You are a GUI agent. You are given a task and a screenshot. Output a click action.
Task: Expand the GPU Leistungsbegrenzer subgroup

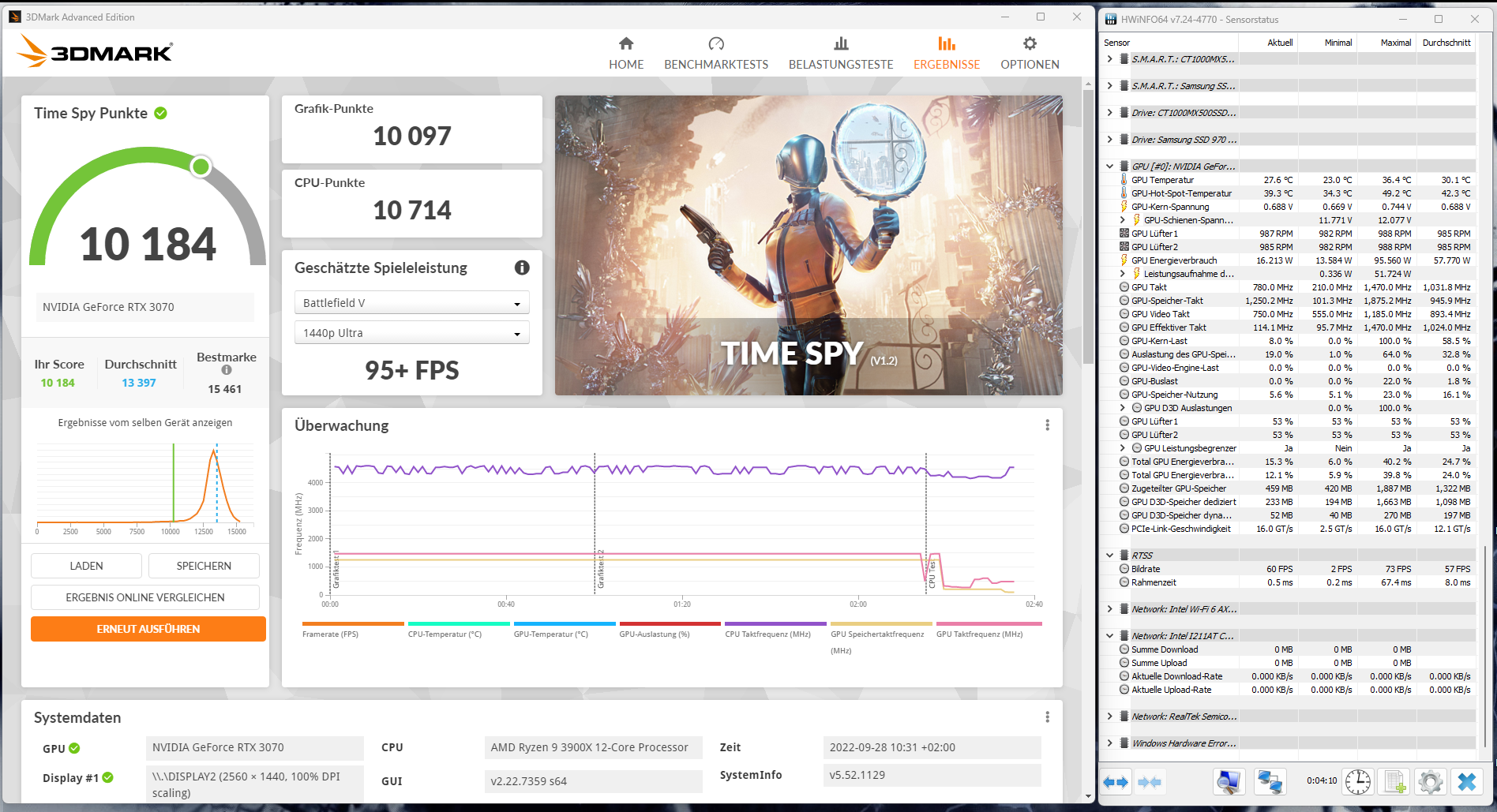(1122, 448)
